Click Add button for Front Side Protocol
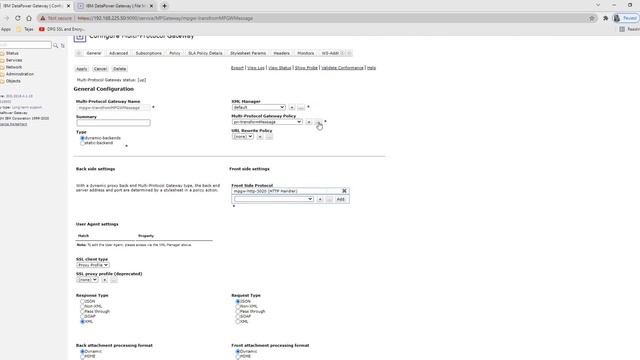 [x=340, y=199]
